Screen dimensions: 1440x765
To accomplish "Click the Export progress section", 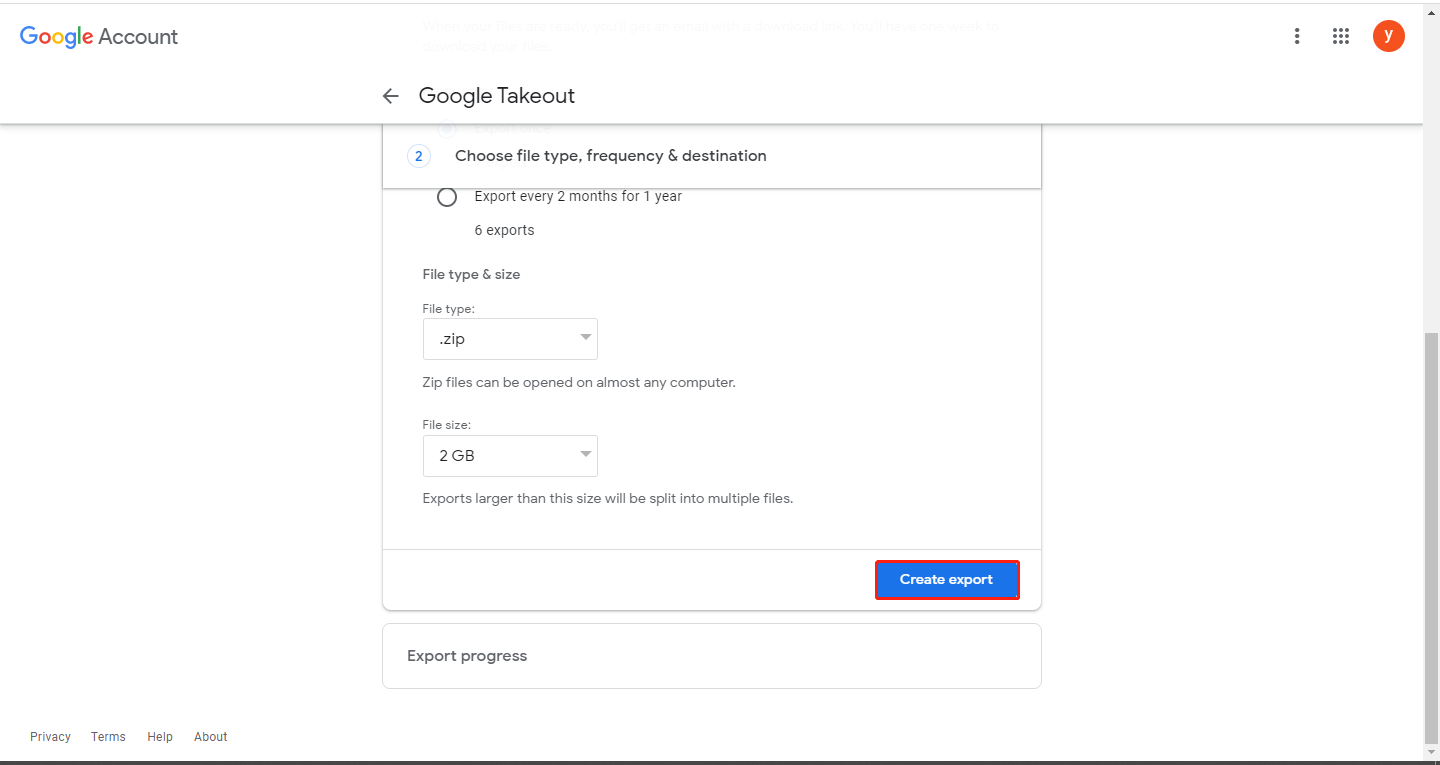I will tap(466, 655).
